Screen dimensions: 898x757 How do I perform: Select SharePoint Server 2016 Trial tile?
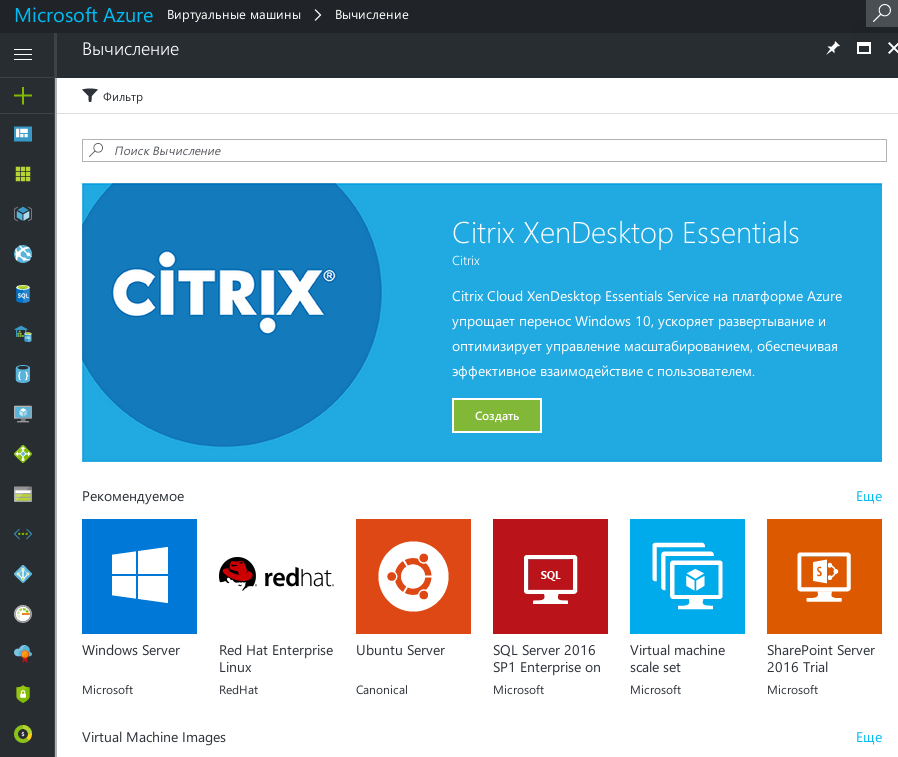tap(824, 576)
